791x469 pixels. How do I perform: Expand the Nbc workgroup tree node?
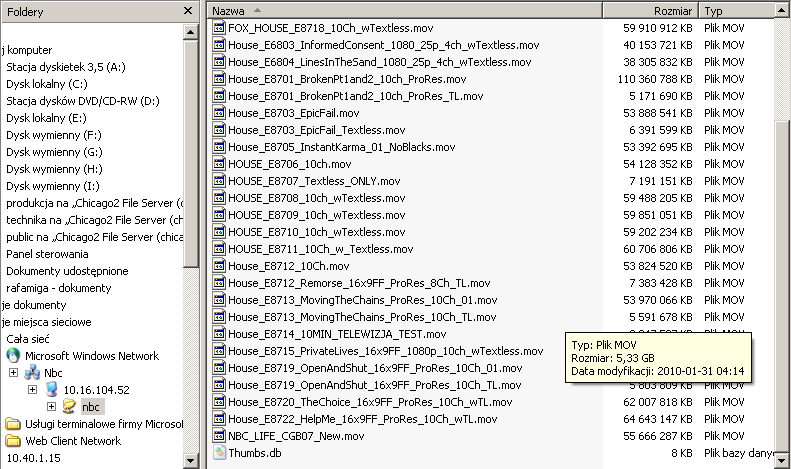[x=14, y=373]
